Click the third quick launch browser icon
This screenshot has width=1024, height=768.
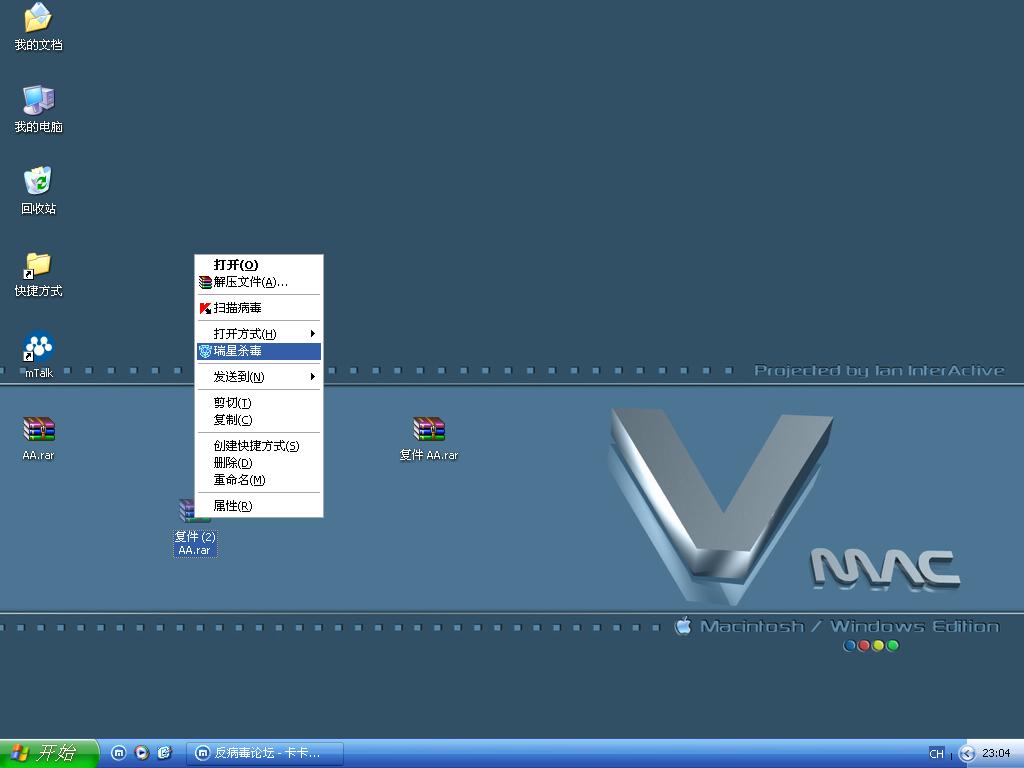point(165,753)
